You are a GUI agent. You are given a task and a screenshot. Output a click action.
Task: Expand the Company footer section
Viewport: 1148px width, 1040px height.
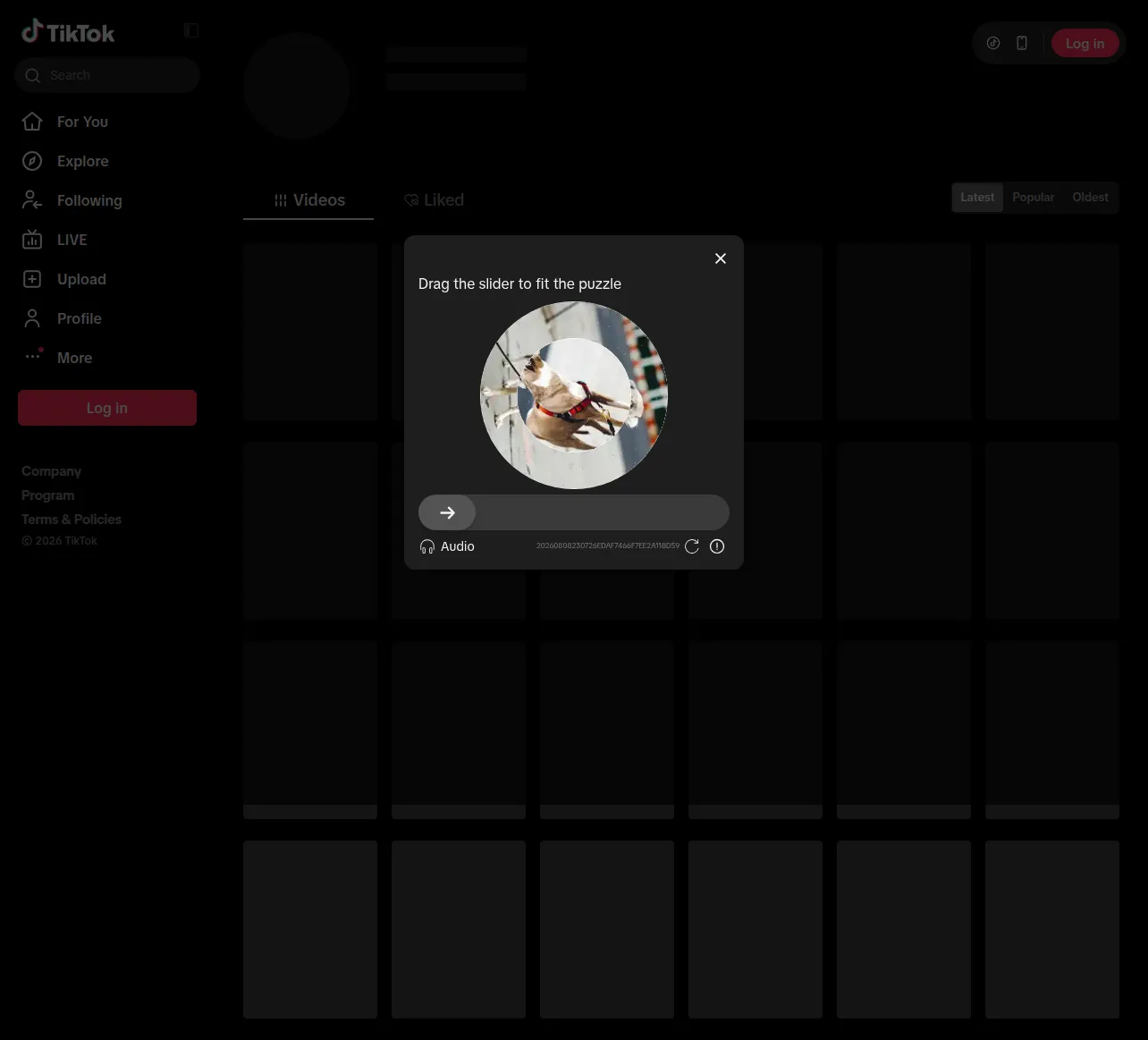click(51, 471)
